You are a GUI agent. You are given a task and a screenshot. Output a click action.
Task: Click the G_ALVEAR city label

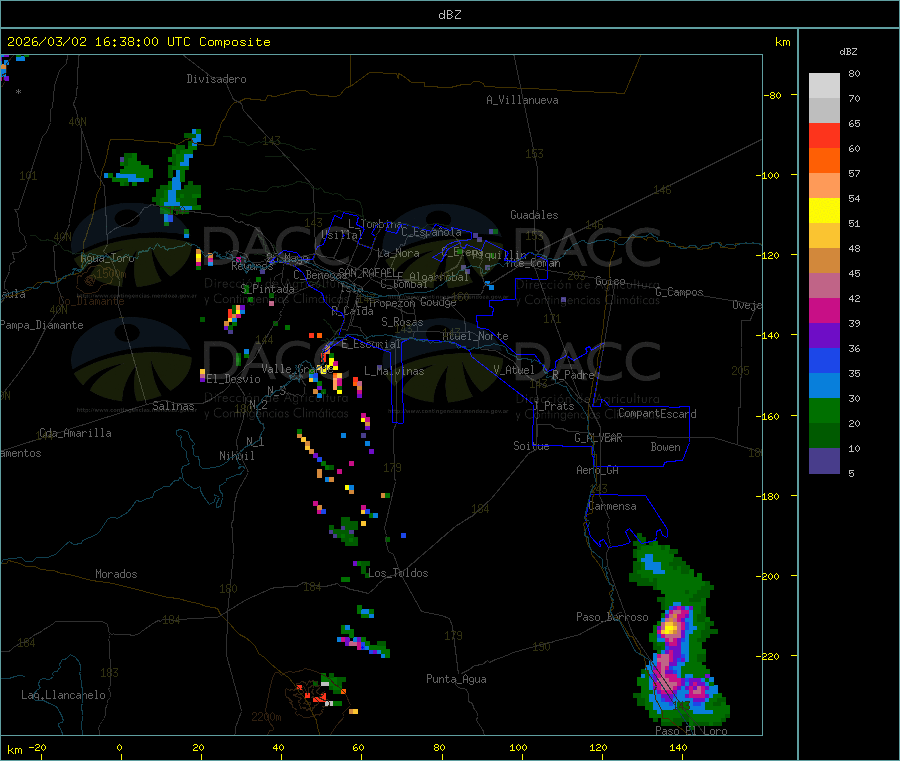tap(598, 438)
